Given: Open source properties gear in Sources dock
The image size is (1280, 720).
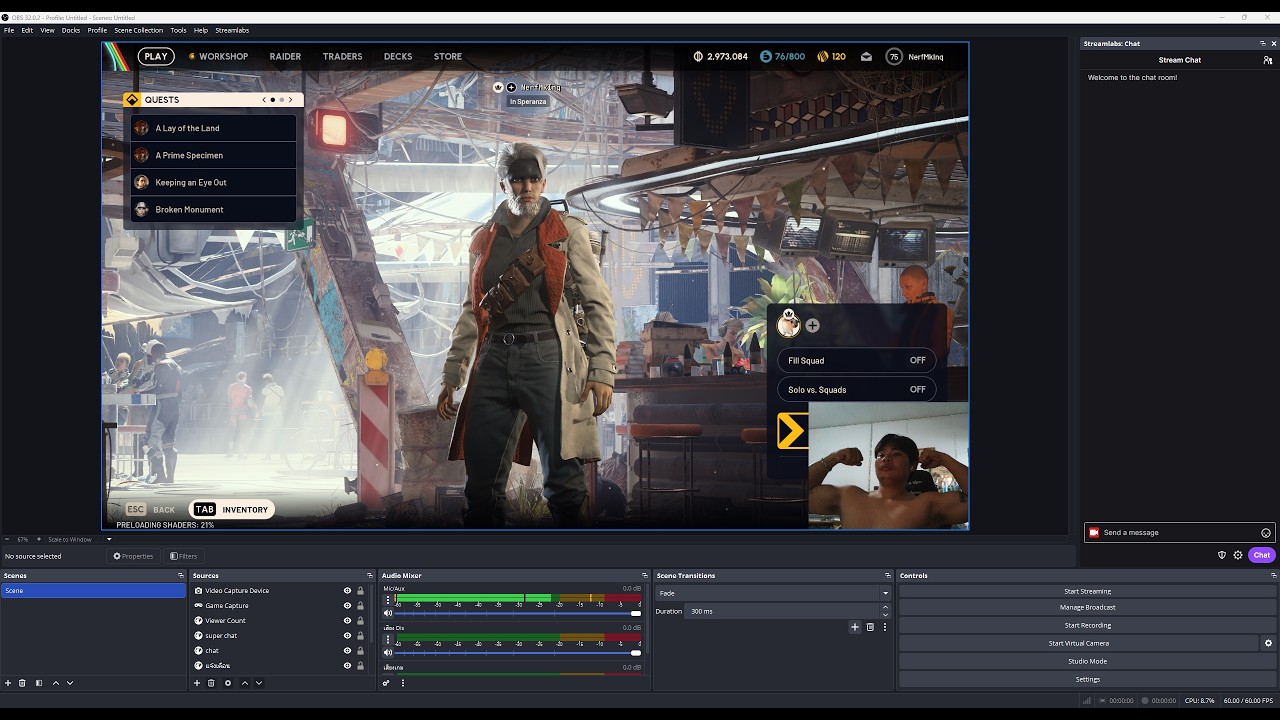Looking at the screenshot, I should pyautogui.click(x=228, y=683).
